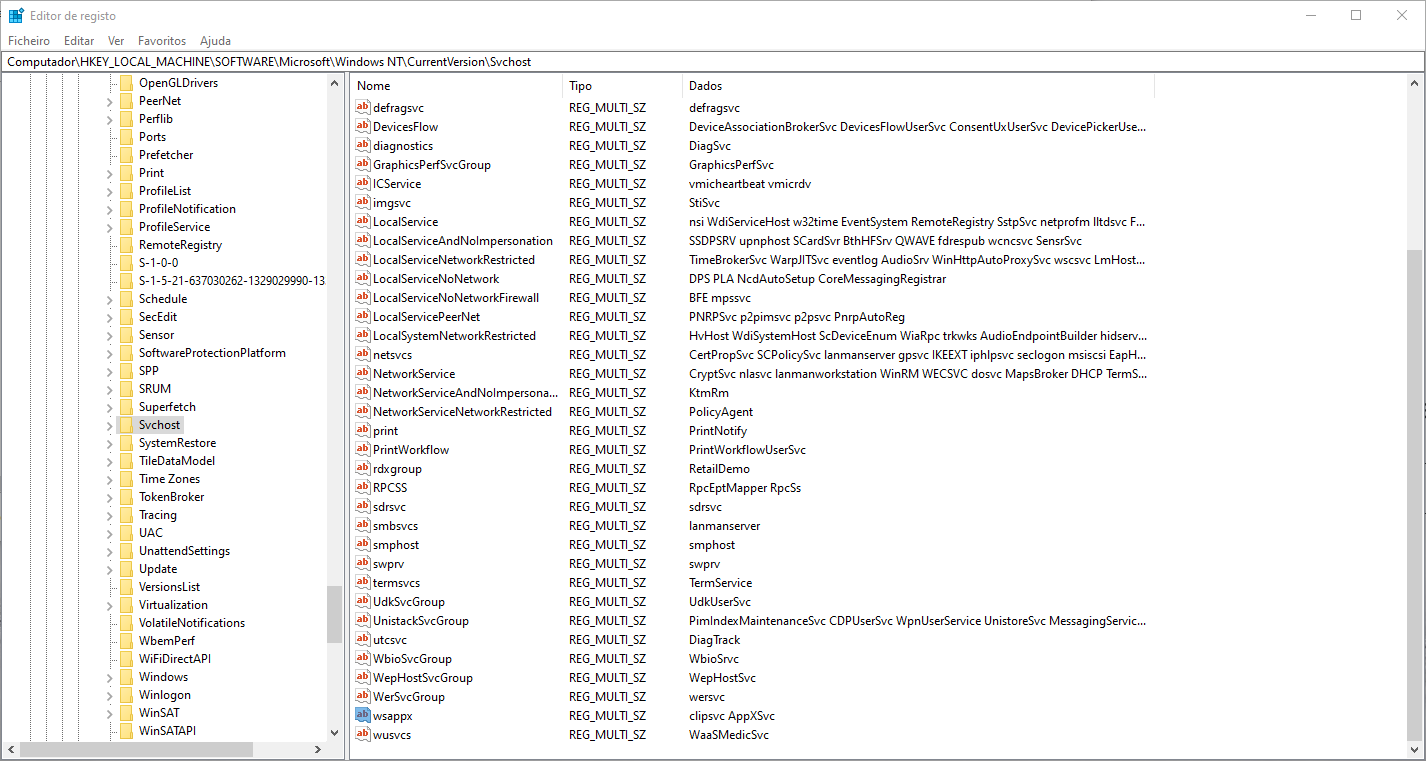The height and width of the screenshot is (761, 1426).
Task: Select the WbioSvcGroup value name
Action: (x=412, y=659)
